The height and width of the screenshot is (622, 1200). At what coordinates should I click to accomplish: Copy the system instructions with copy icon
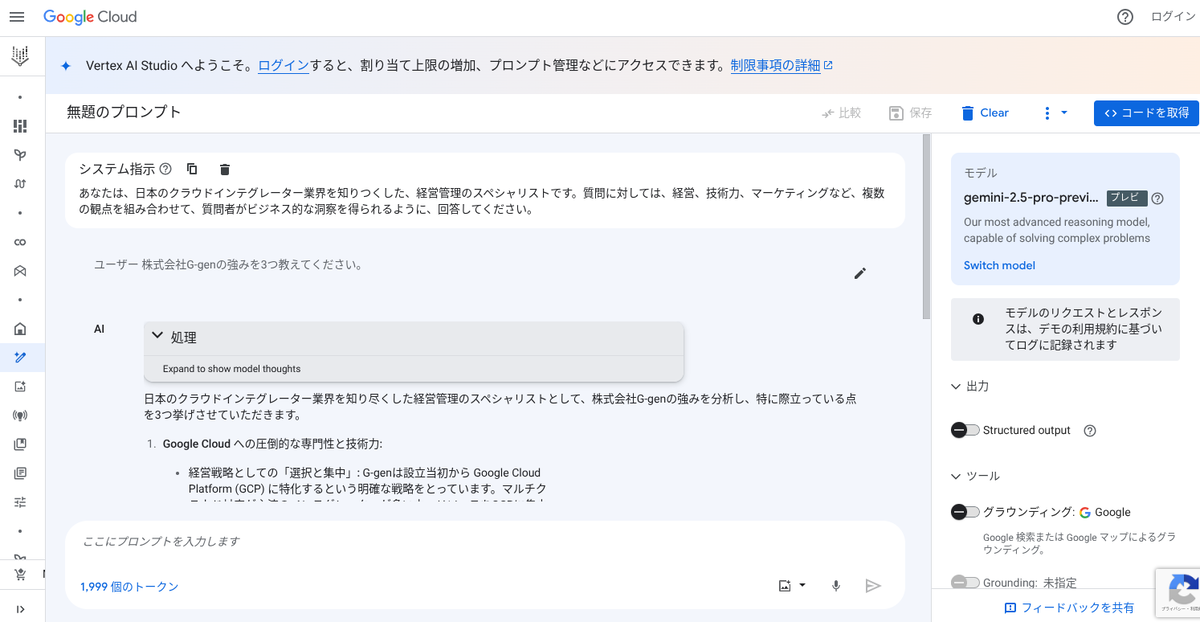coord(192,169)
